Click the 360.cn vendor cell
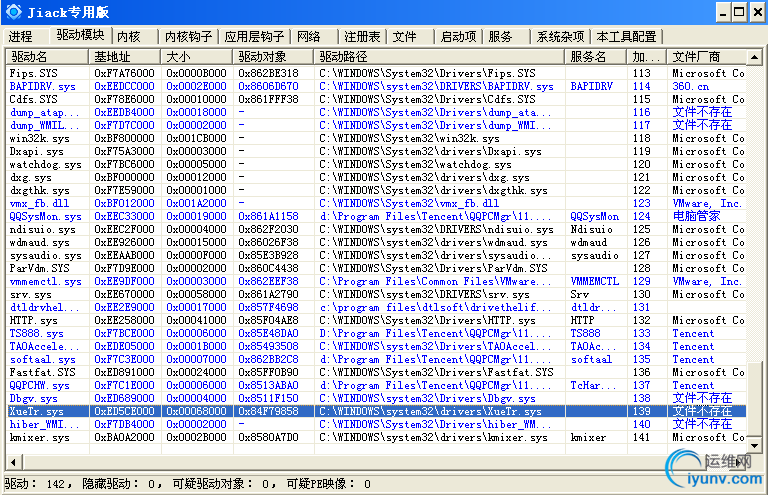768x495 pixels. tap(691, 86)
